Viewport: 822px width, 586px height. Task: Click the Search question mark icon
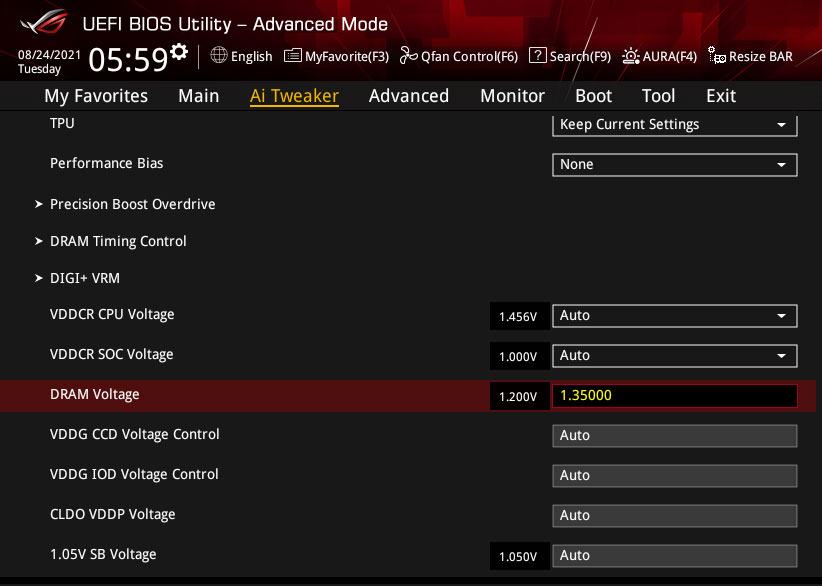[x=537, y=56]
